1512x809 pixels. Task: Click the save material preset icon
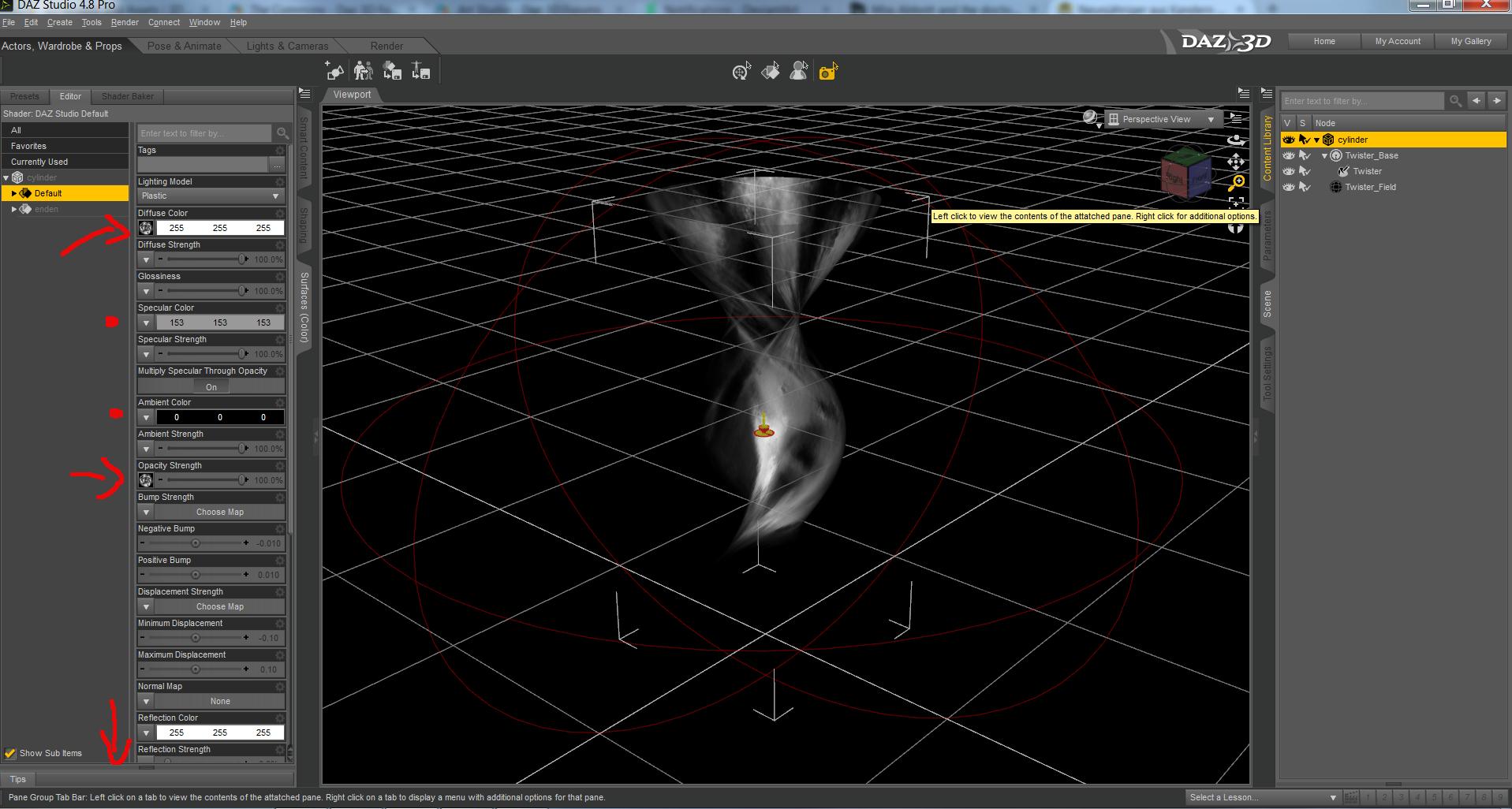(x=392, y=72)
